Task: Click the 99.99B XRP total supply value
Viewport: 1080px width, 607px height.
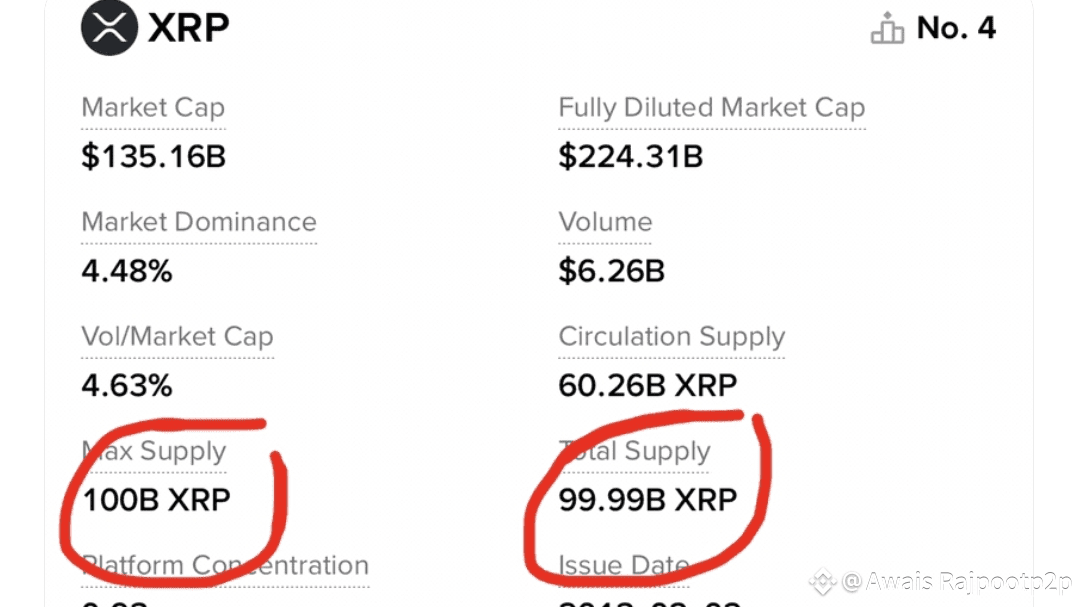Action: coord(647,499)
